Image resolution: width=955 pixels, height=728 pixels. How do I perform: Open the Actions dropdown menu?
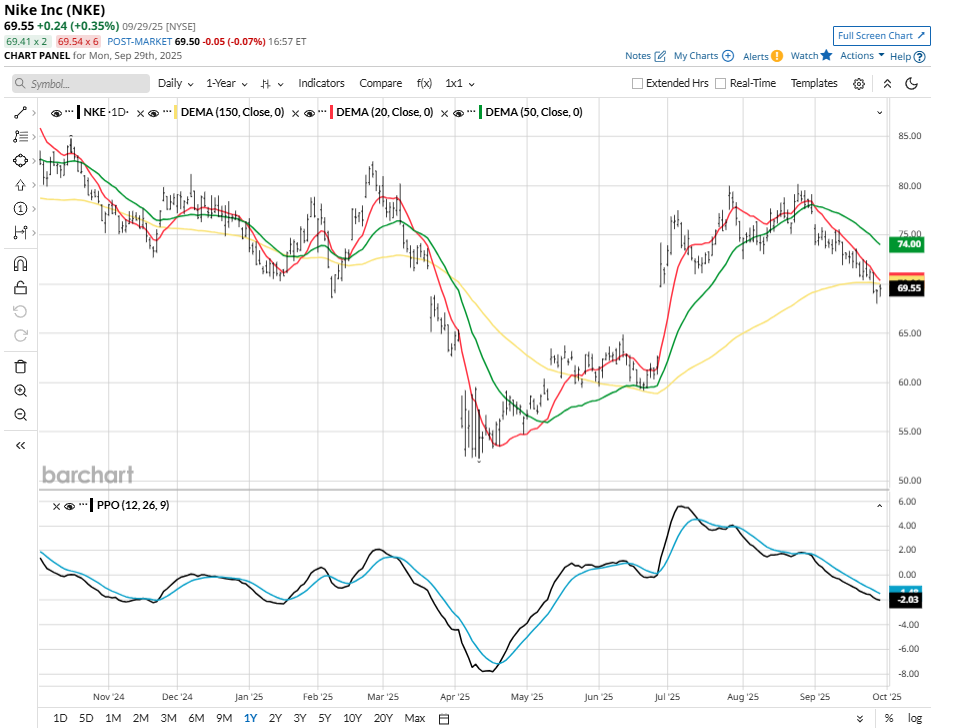(x=862, y=55)
